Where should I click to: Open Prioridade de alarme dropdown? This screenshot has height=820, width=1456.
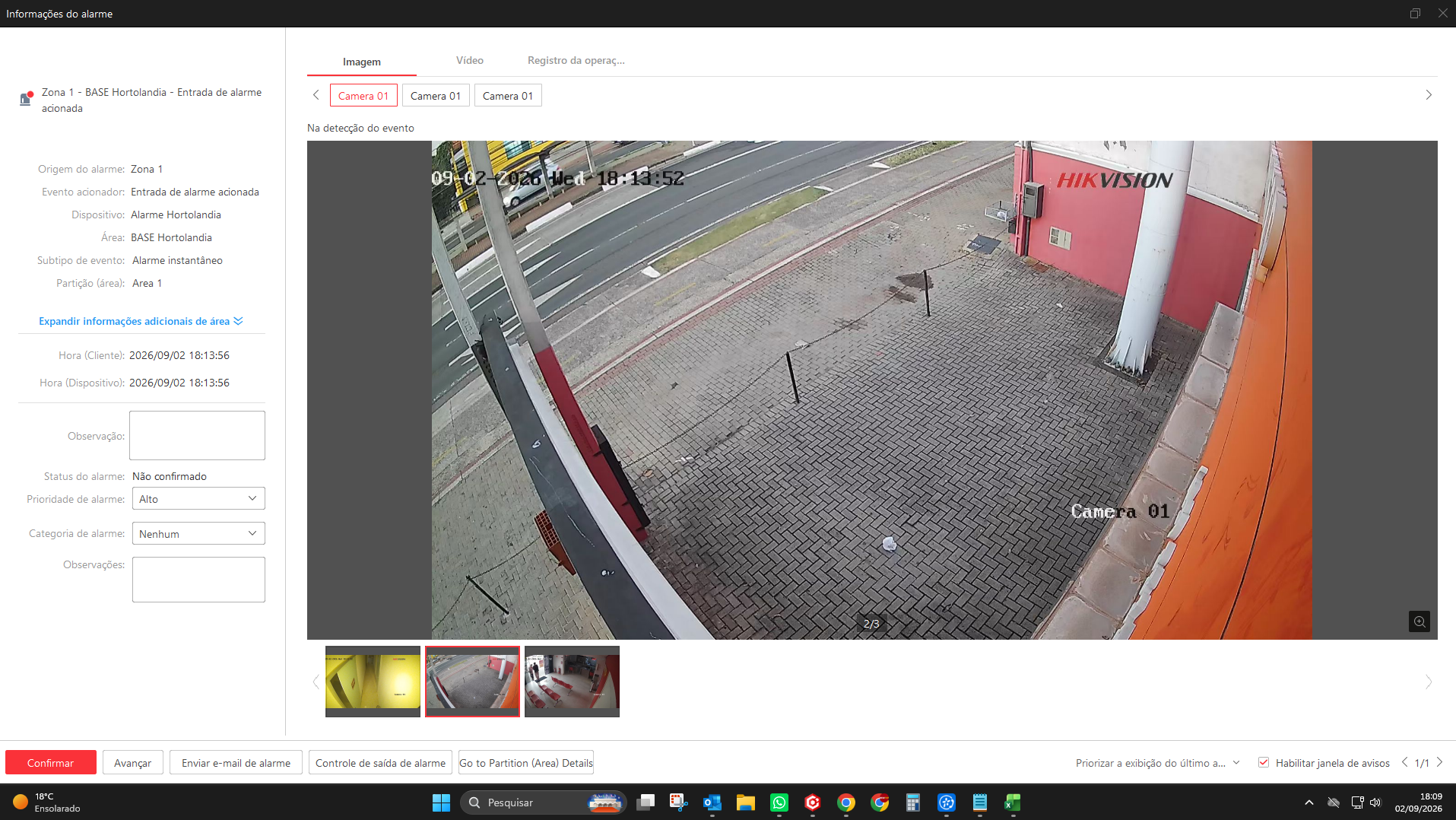click(198, 498)
